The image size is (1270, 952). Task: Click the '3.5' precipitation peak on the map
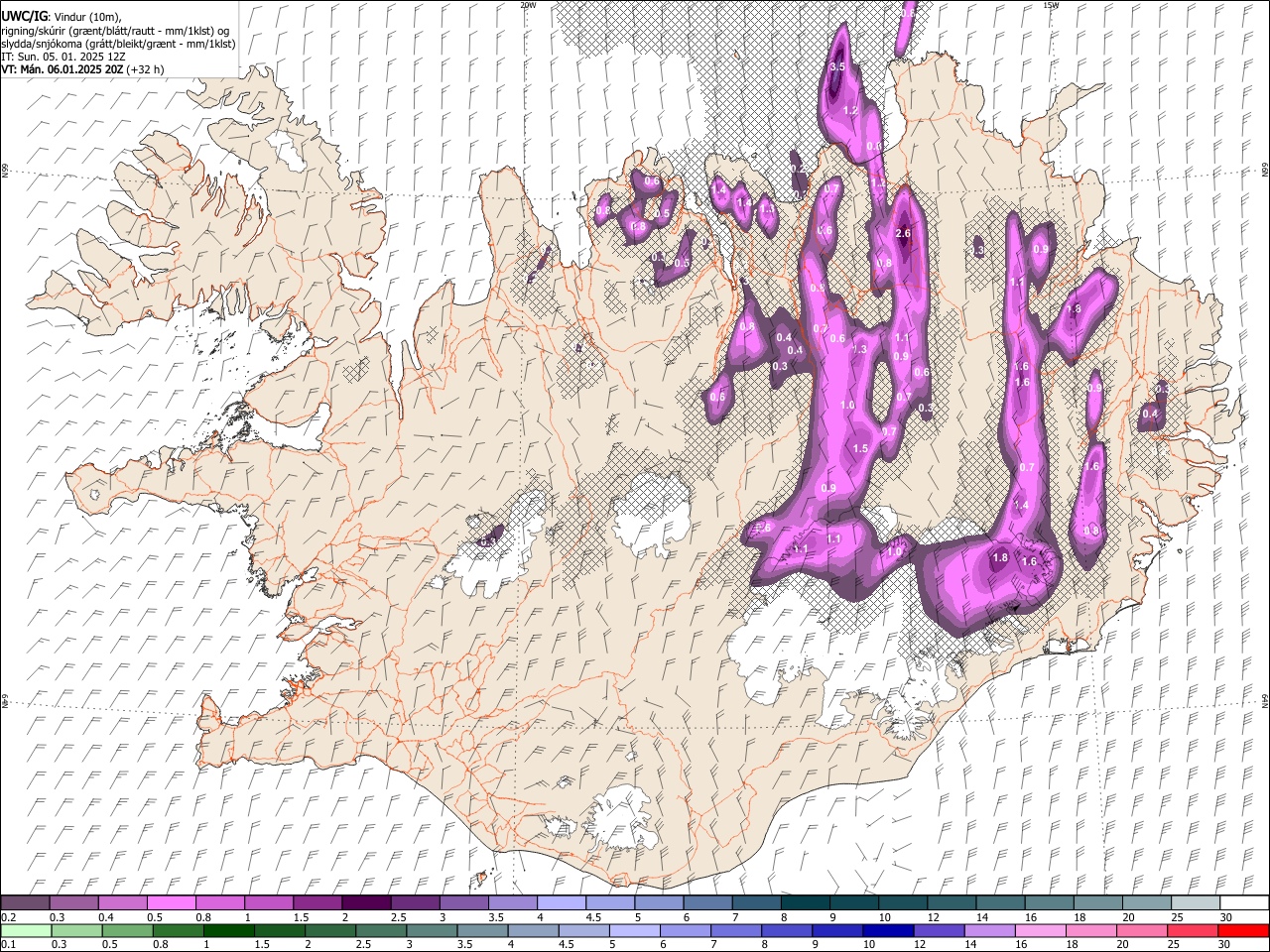point(836,66)
